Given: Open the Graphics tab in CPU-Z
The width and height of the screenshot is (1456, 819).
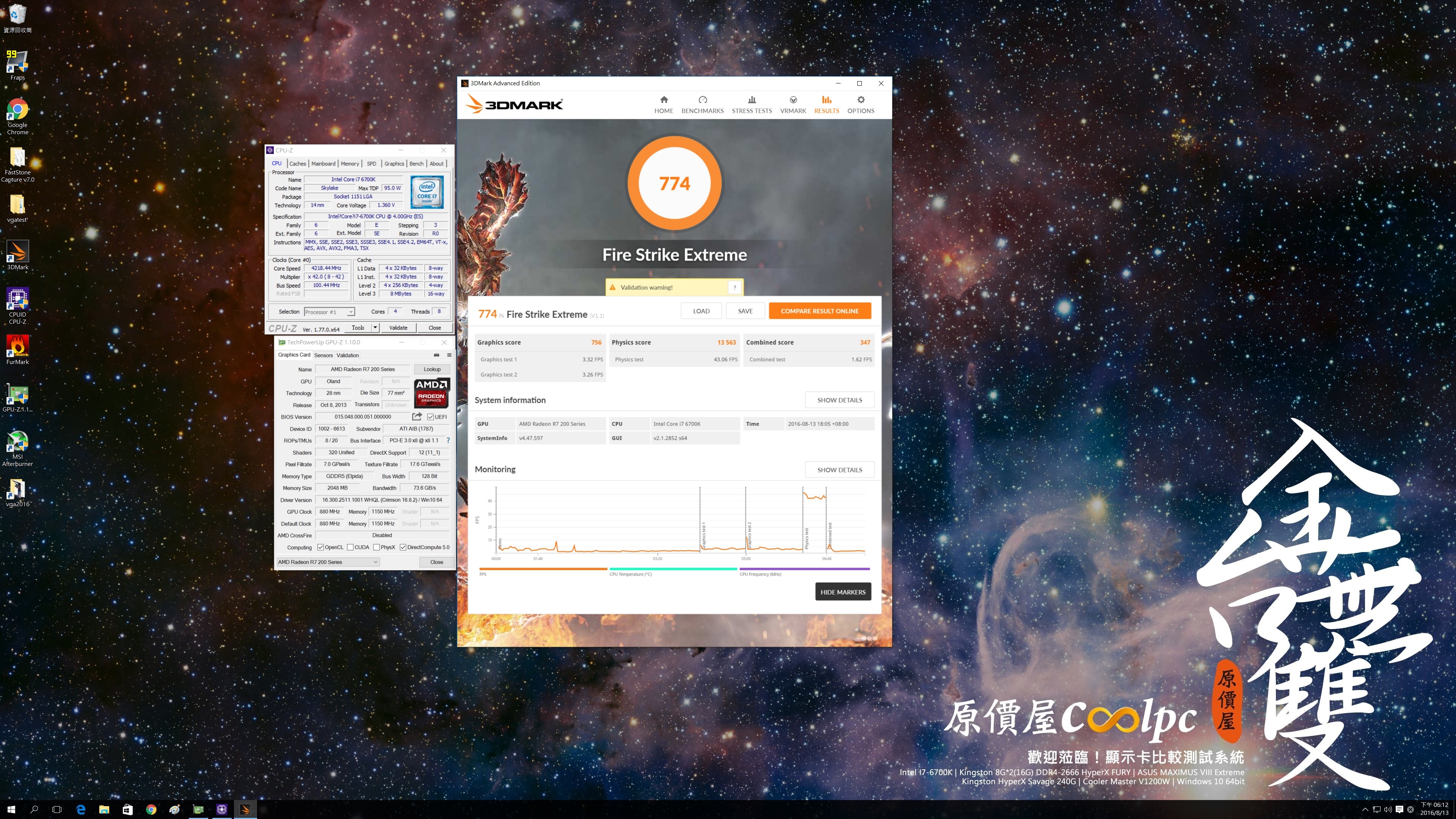Looking at the screenshot, I should pos(394,163).
